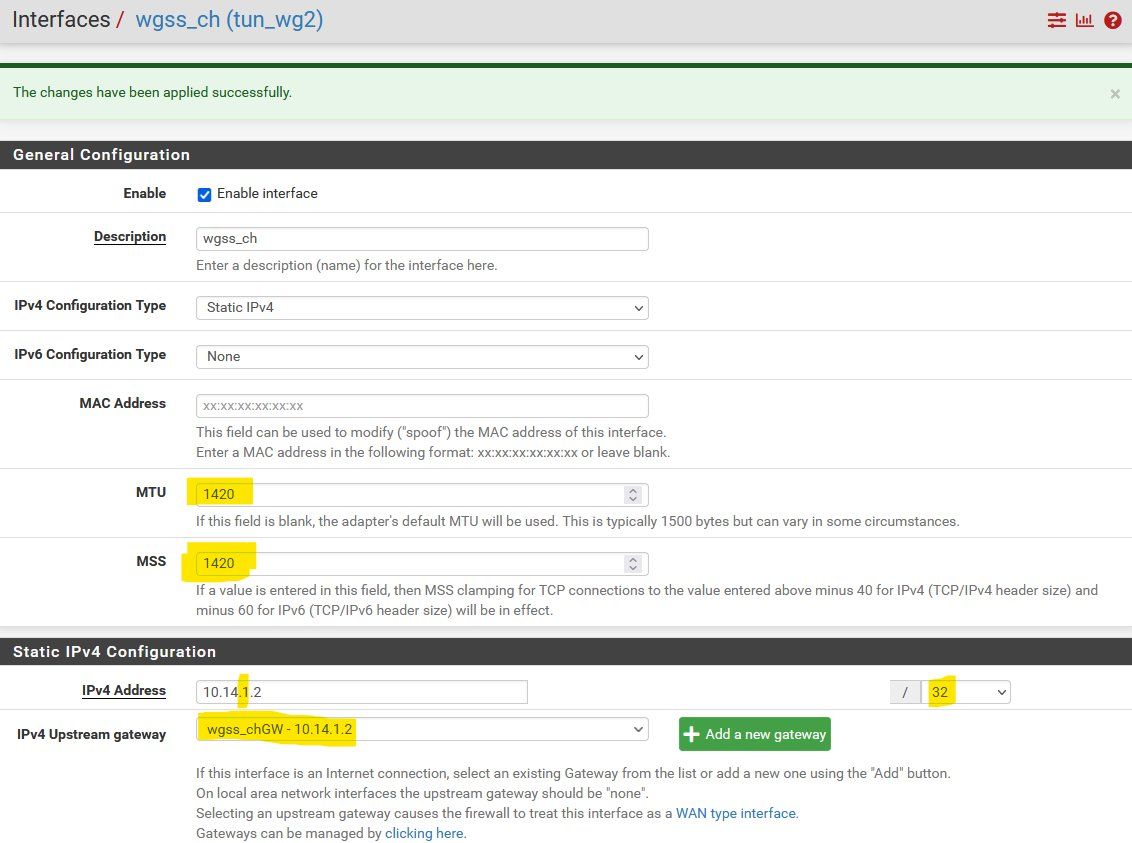1132x843 pixels.
Task: Open the subnet mask dropdown showing 32
Action: point(966,692)
